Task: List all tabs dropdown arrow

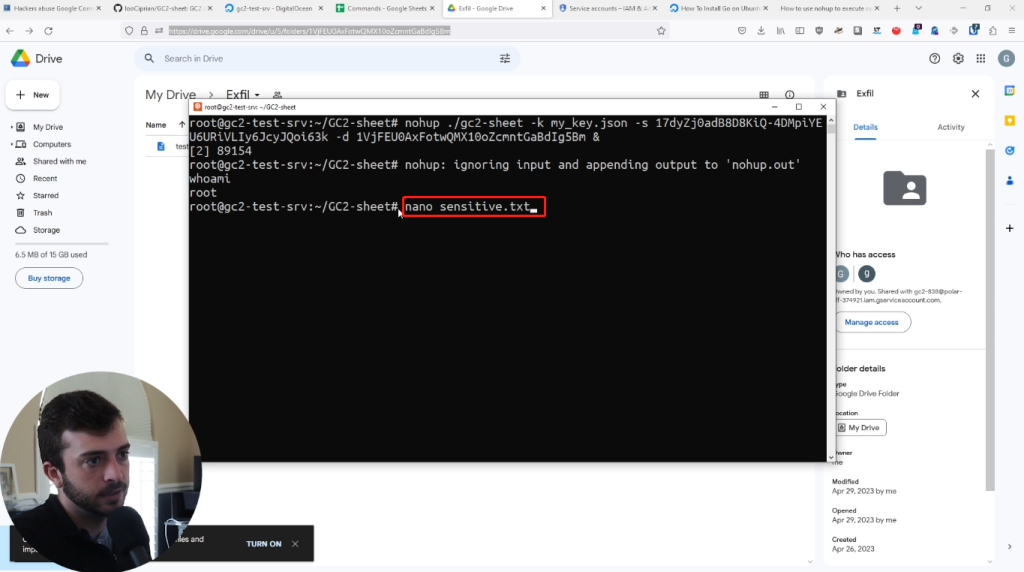Action: click(919, 8)
